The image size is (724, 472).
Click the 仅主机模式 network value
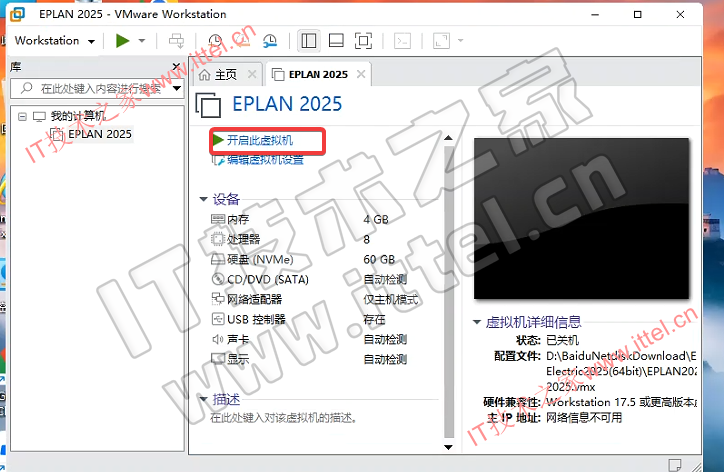391,299
